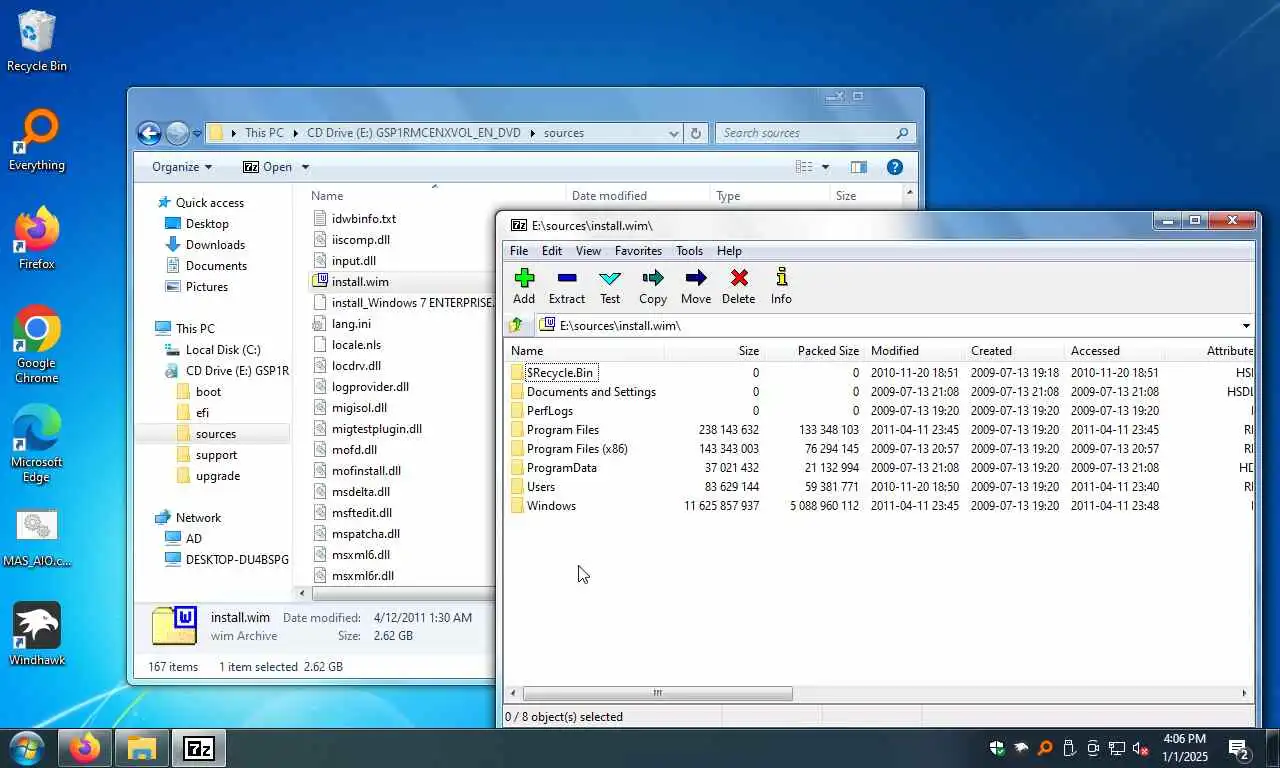Viewport: 1280px width, 768px height.
Task: Open Google Chrome desktop shortcut
Action: coord(37,345)
